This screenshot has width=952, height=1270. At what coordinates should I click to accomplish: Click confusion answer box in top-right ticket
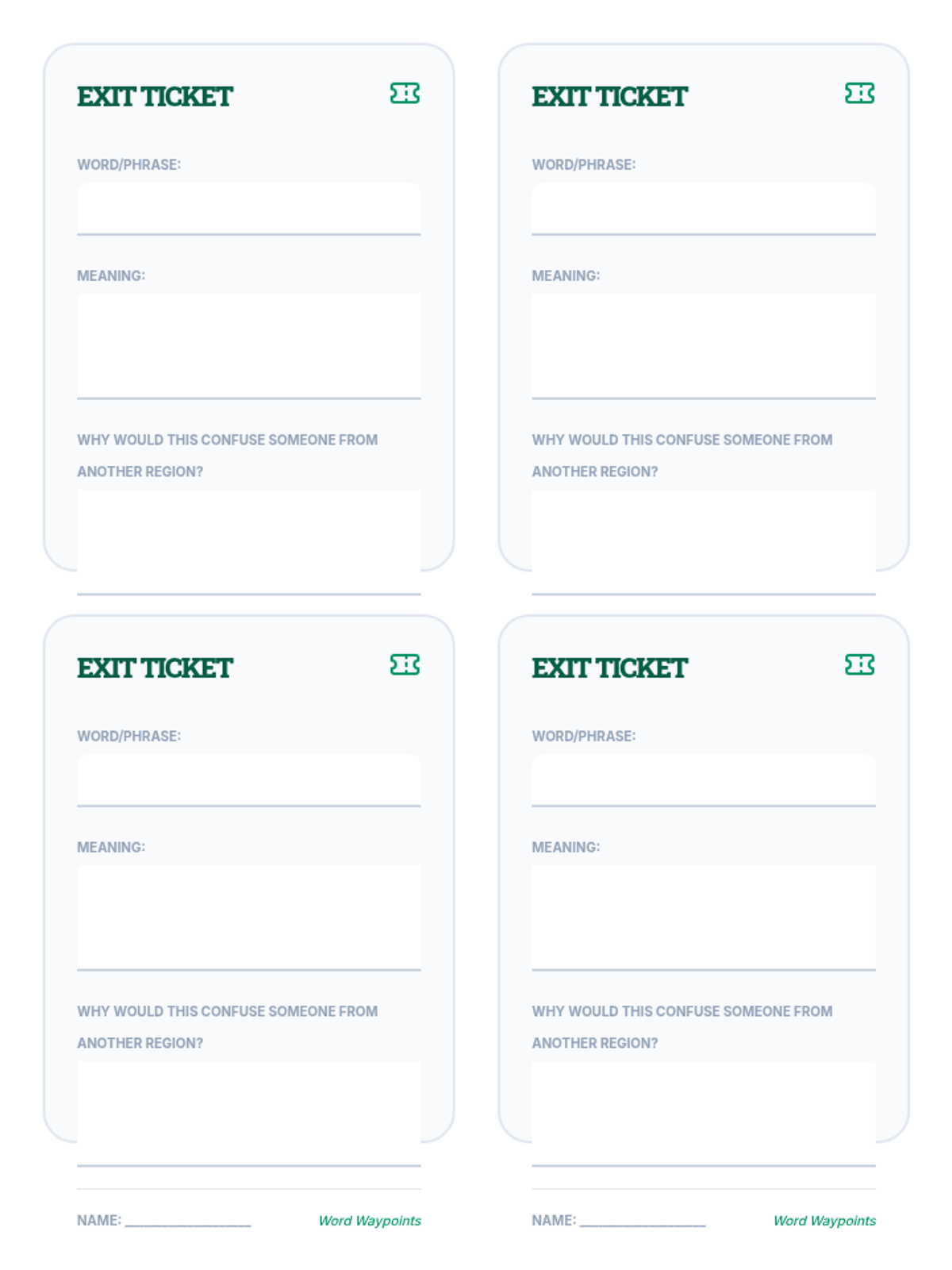coord(704,543)
